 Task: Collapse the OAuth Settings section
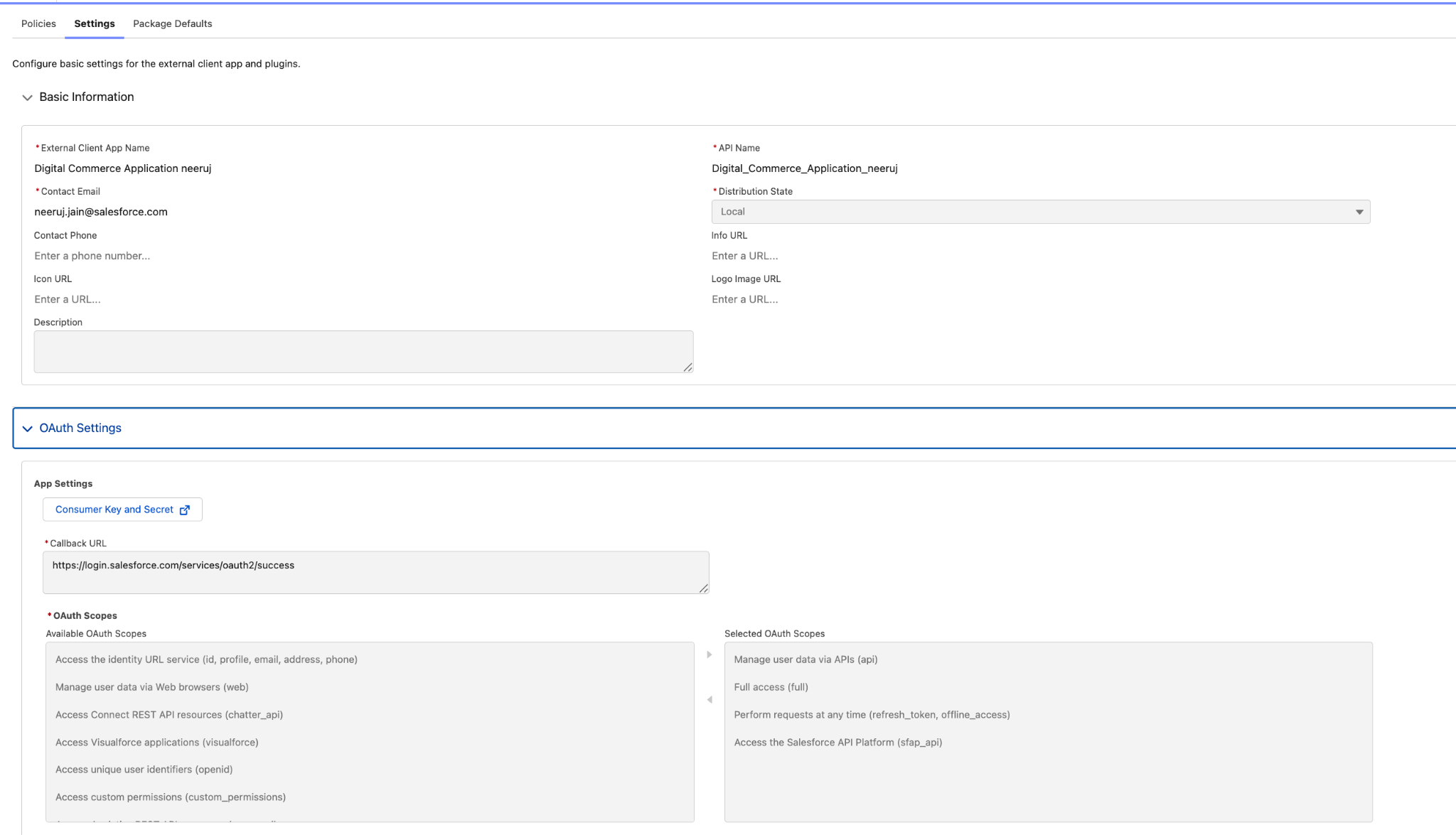coord(734,428)
